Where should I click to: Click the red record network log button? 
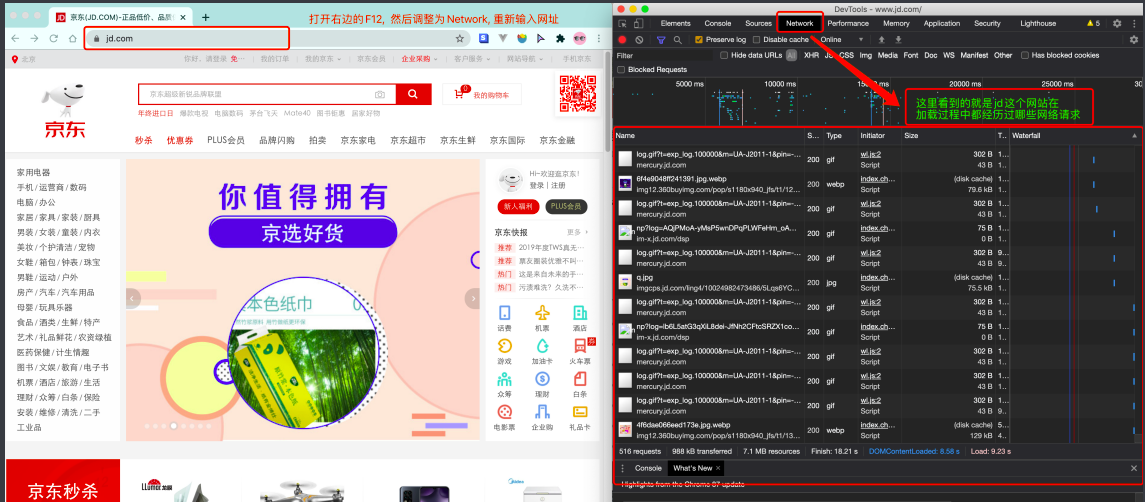pos(623,39)
